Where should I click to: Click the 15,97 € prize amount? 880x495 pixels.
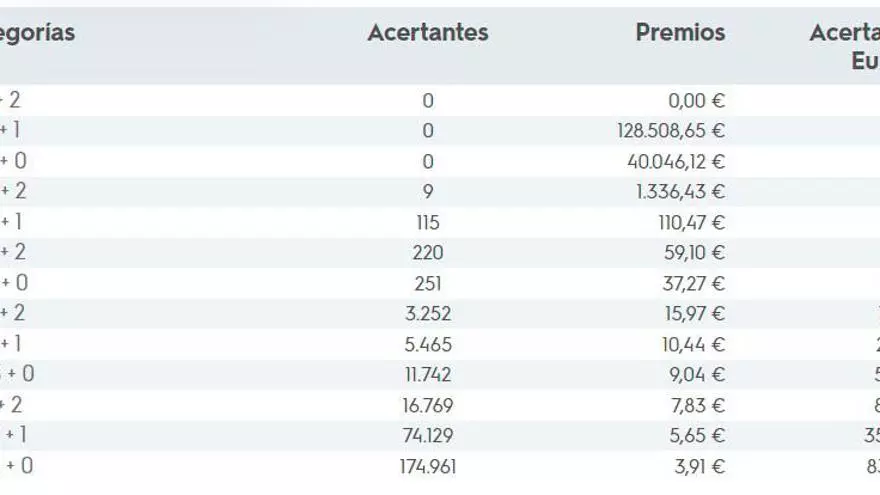click(x=694, y=314)
